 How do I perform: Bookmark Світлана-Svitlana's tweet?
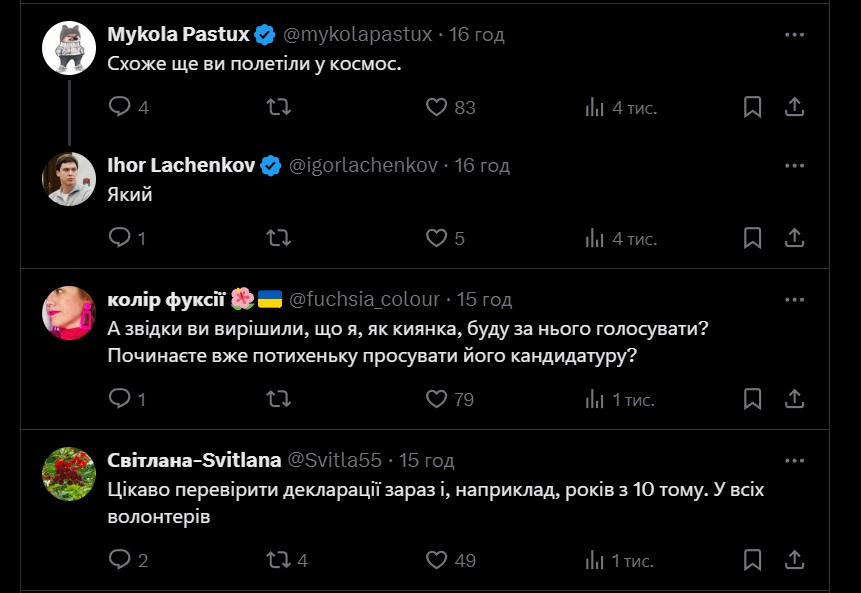point(753,560)
